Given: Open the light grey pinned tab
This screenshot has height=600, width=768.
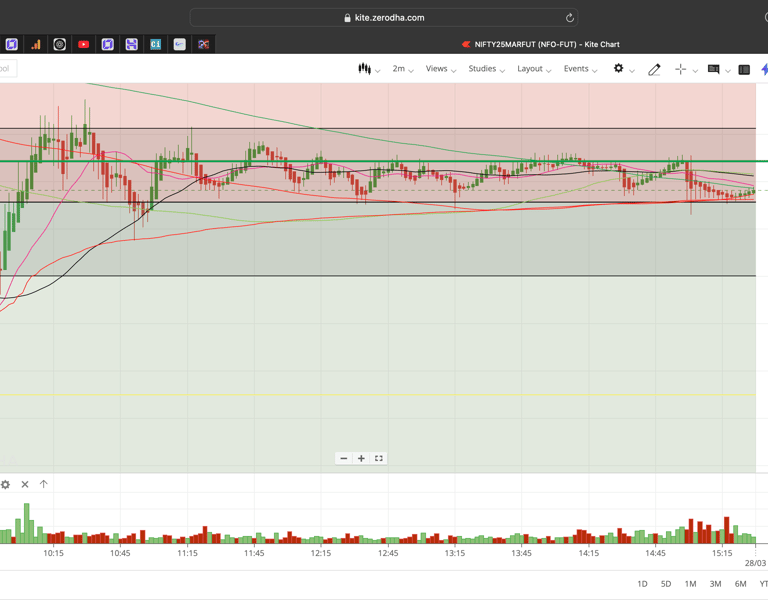Looking at the screenshot, I should tap(180, 45).
